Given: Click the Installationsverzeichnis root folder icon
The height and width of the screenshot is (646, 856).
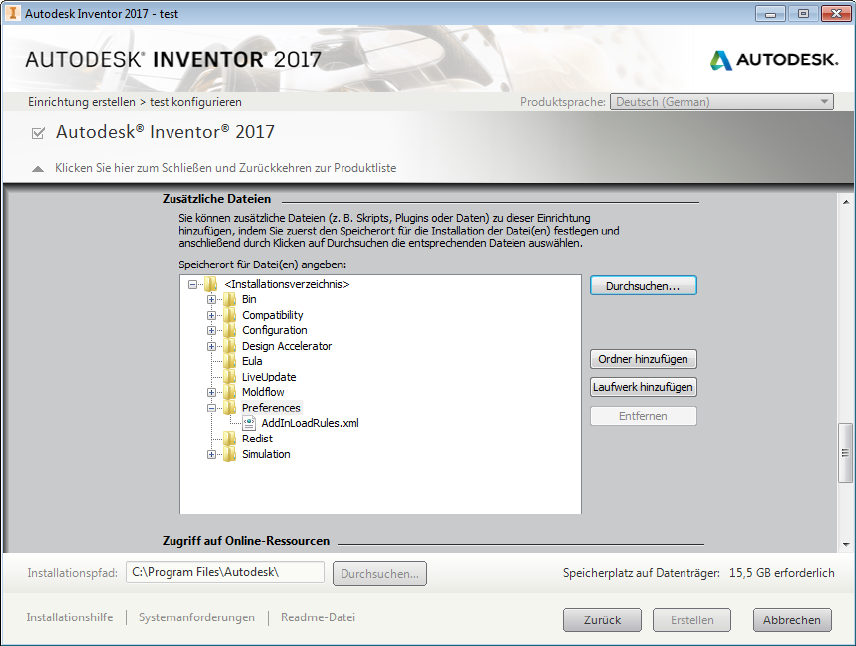Looking at the screenshot, I should [211, 284].
